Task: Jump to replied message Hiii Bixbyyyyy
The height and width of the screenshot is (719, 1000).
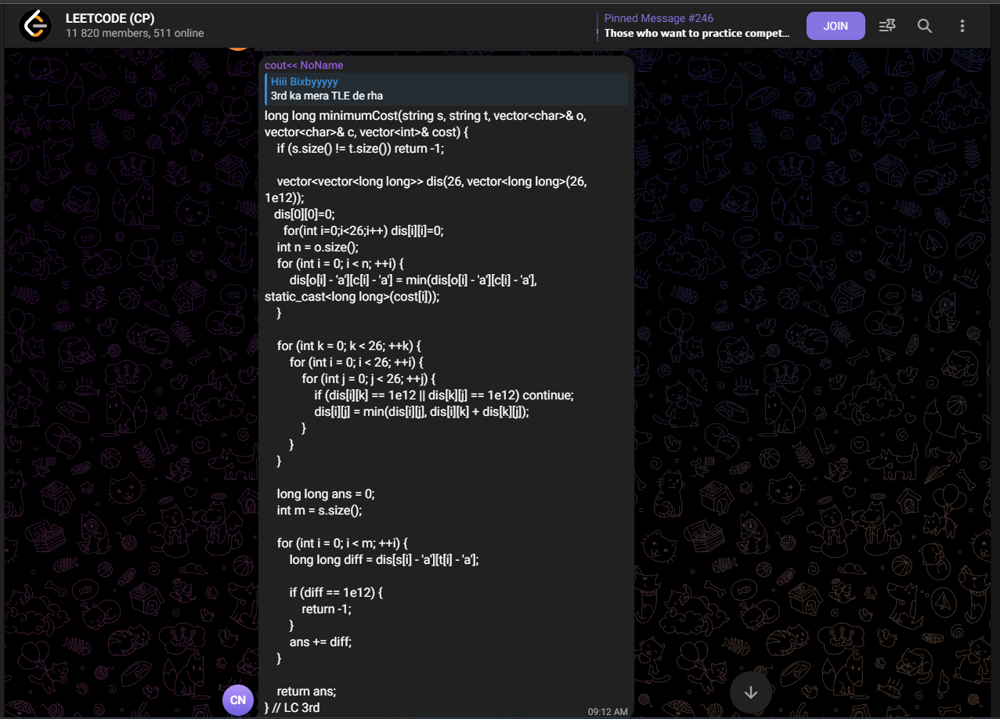Action: 304,81
